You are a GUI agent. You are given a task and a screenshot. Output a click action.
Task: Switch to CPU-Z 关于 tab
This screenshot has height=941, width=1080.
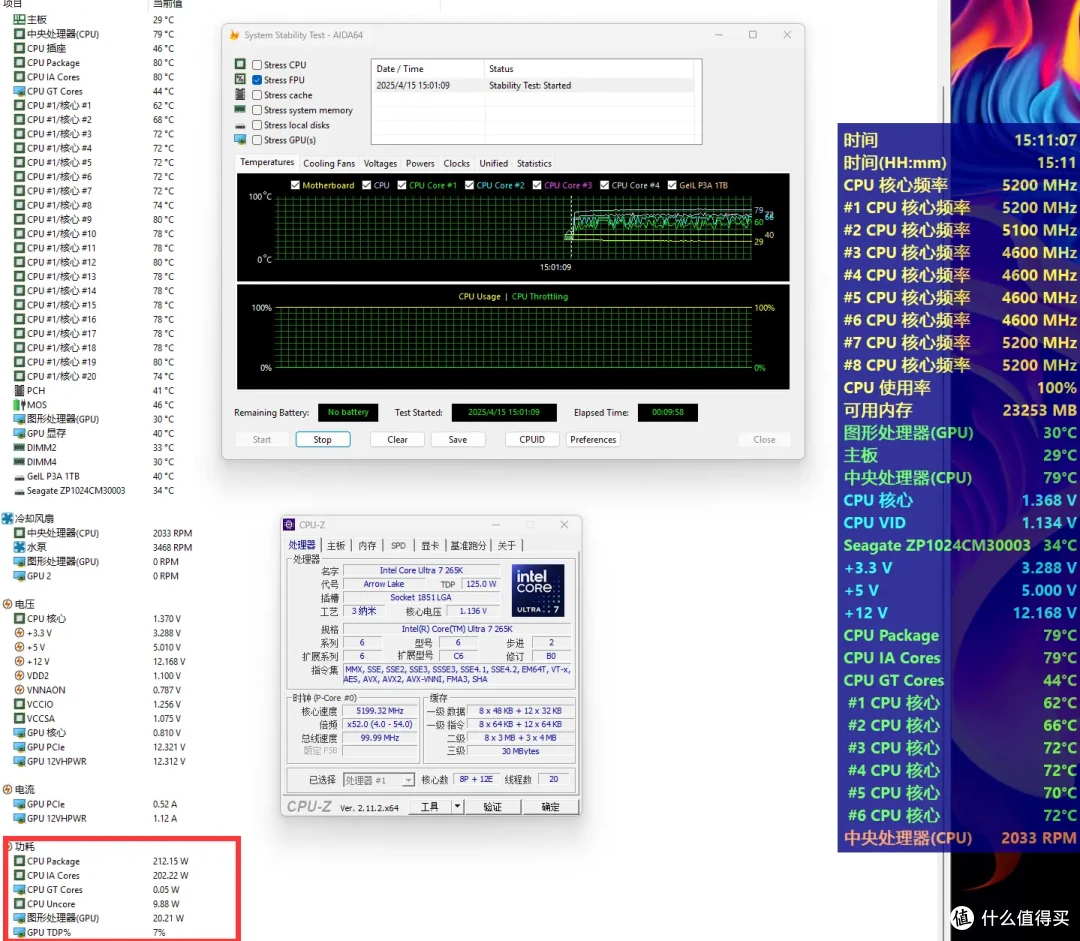pos(506,546)
